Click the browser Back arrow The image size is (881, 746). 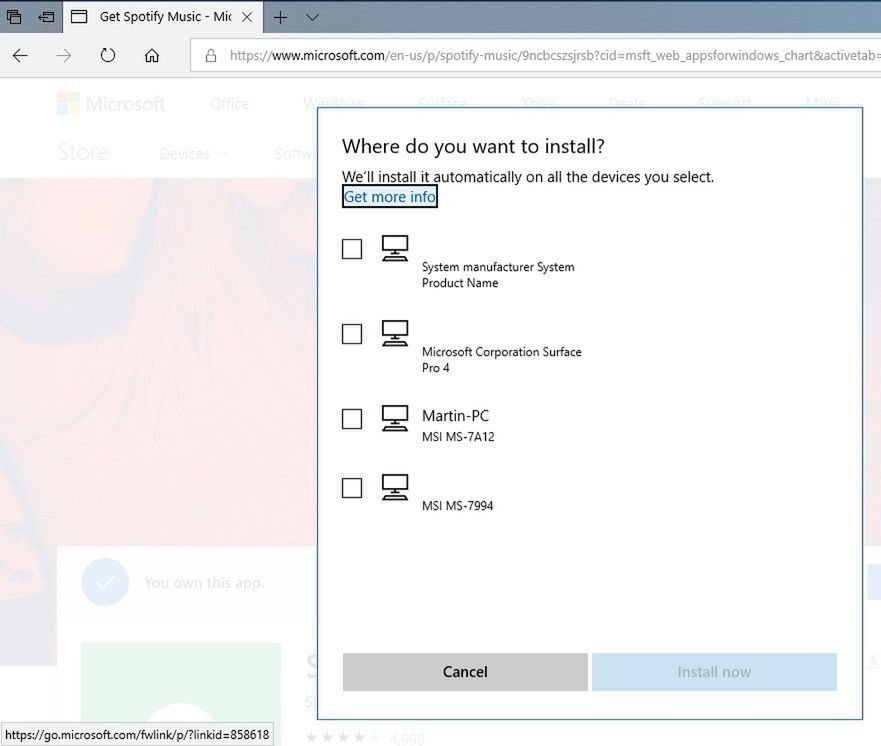pos(20,56)
